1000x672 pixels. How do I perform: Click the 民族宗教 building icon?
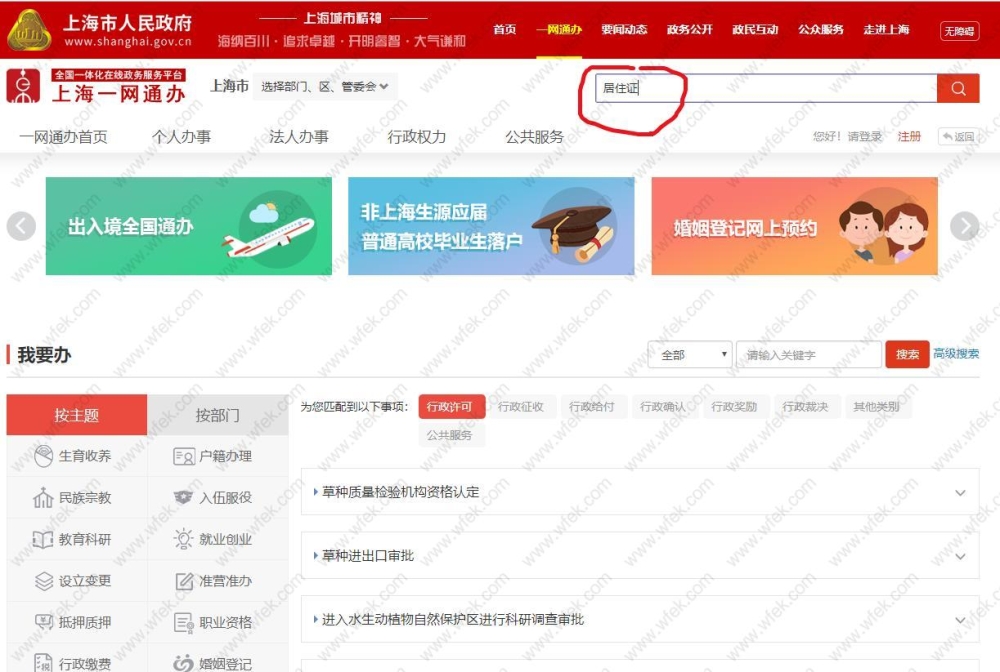pyautogui.click(x=43, y=497)
